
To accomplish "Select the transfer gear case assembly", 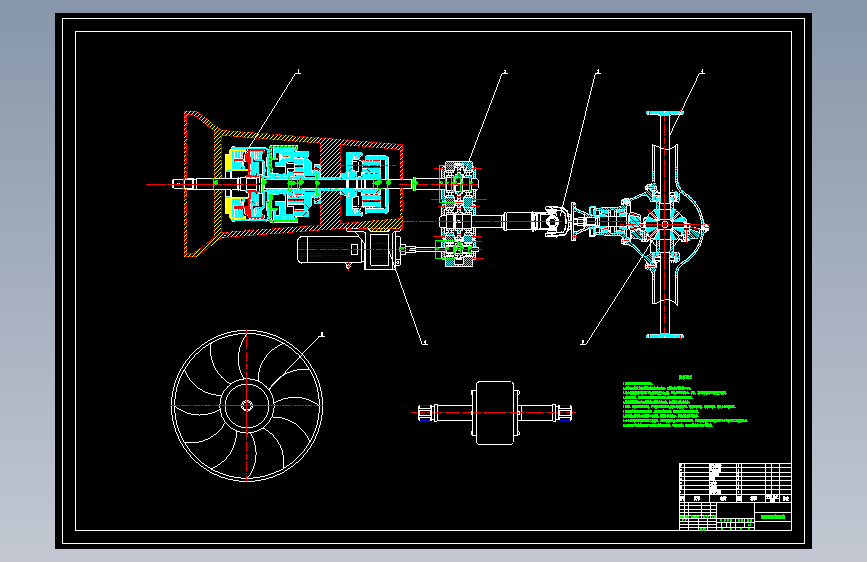I will tap(459, 215).
